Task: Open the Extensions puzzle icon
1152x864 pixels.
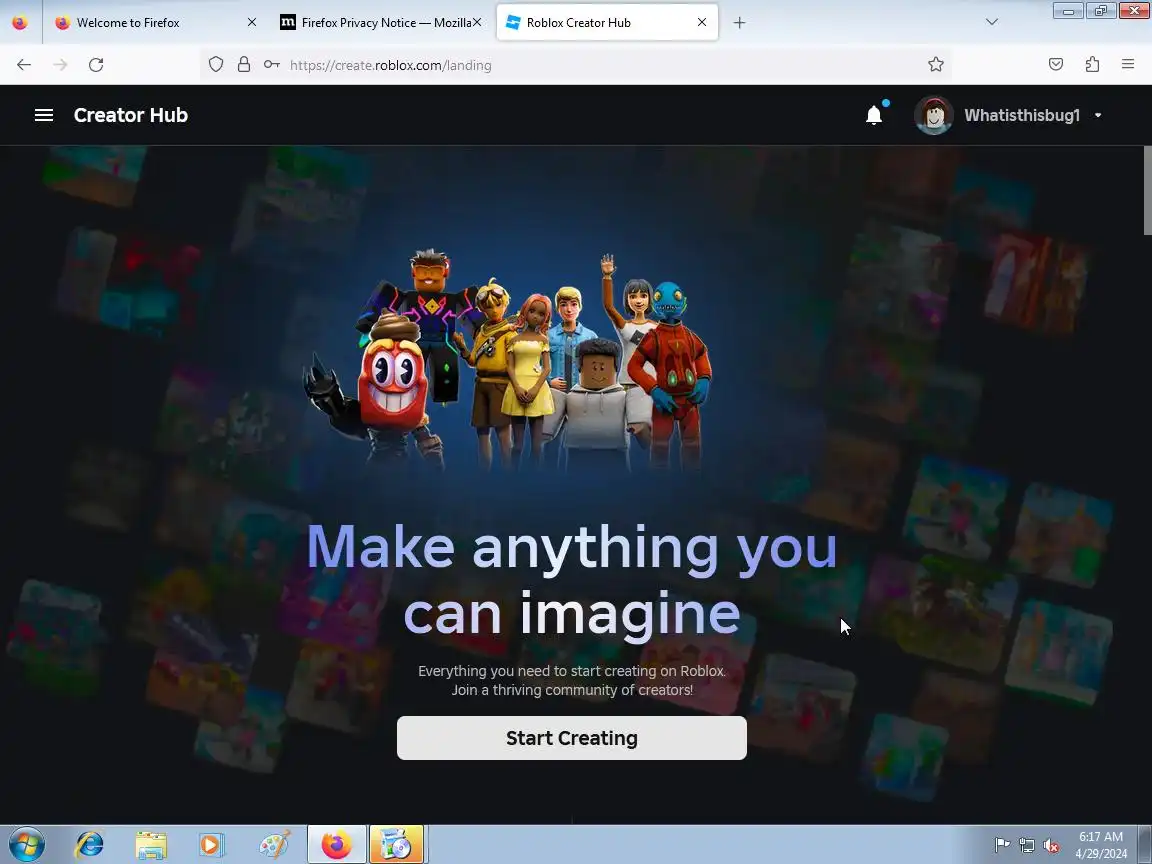Action: coord(1092,65)
